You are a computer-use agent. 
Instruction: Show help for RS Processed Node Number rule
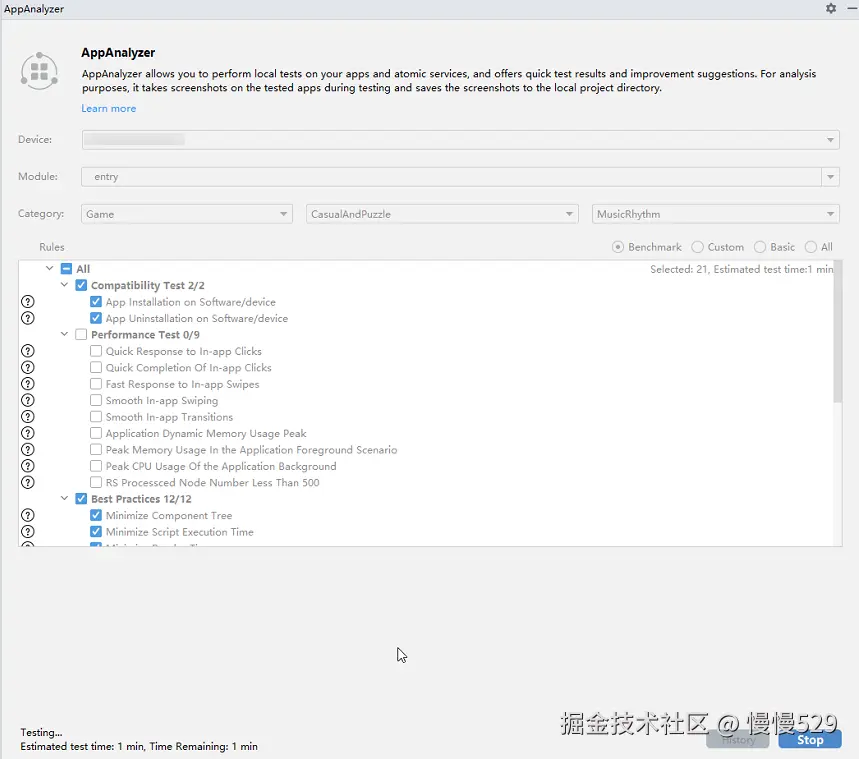27,483
